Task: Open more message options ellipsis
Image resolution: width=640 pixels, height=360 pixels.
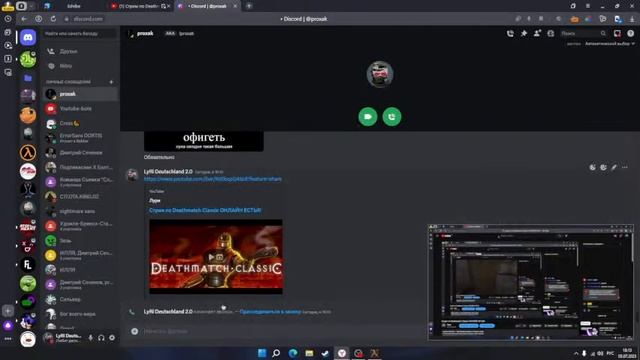Action: 624,167
